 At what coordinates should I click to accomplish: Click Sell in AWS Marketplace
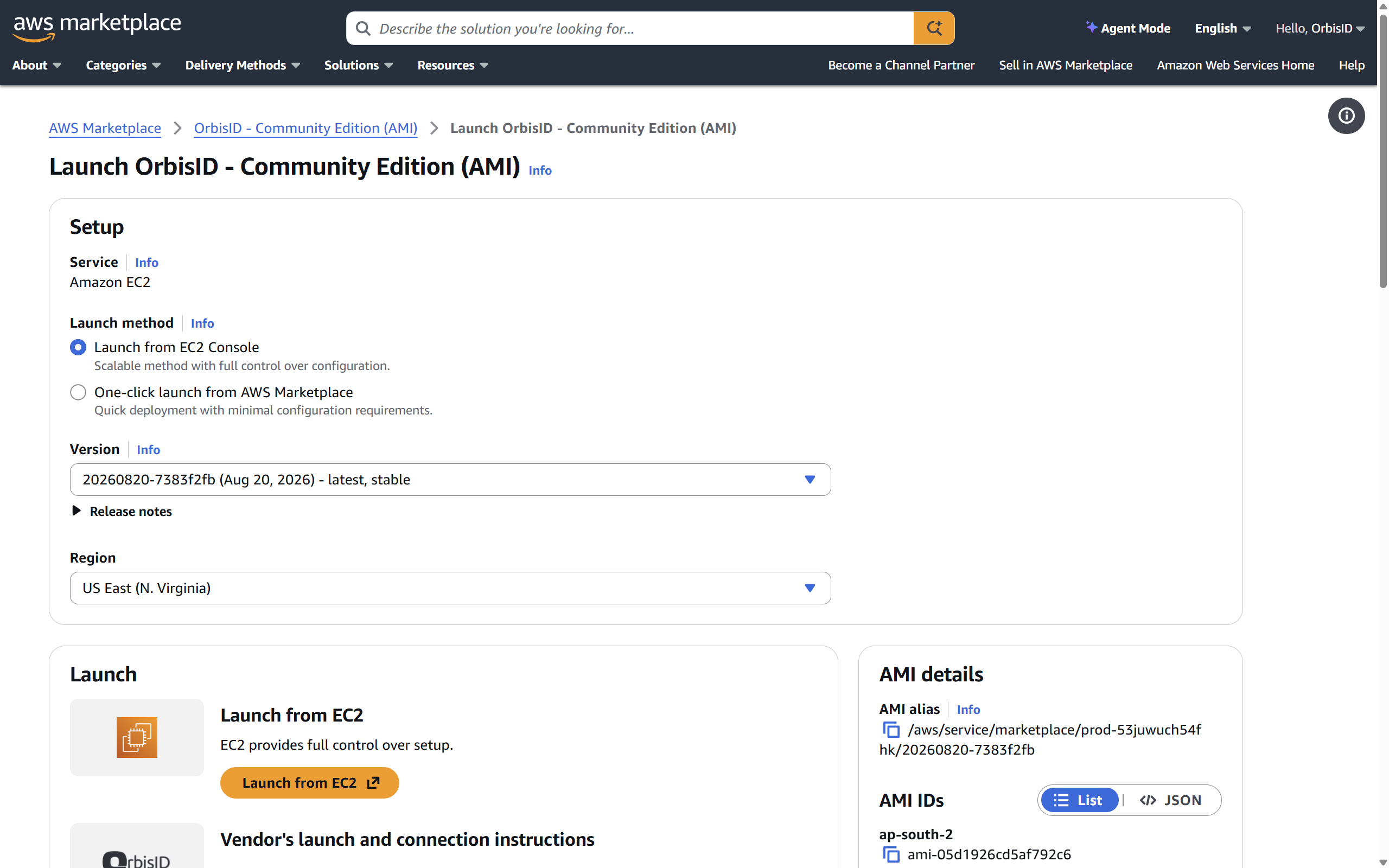pos(1065,65)
